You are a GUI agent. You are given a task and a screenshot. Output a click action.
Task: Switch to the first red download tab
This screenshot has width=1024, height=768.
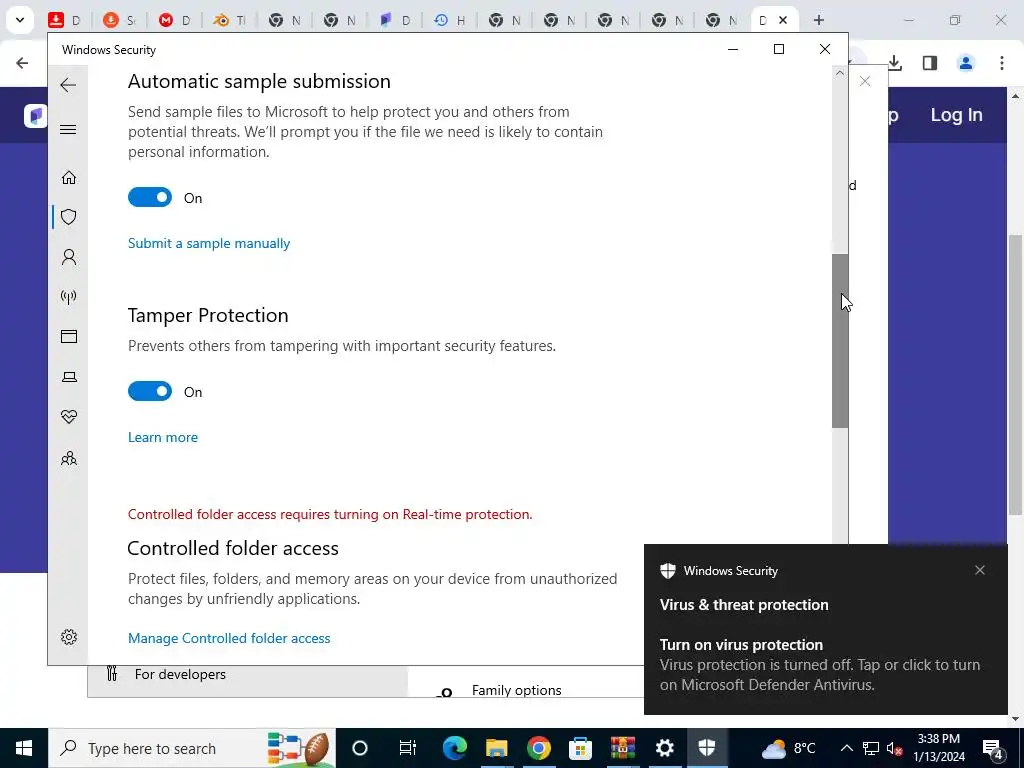[64, 20]
